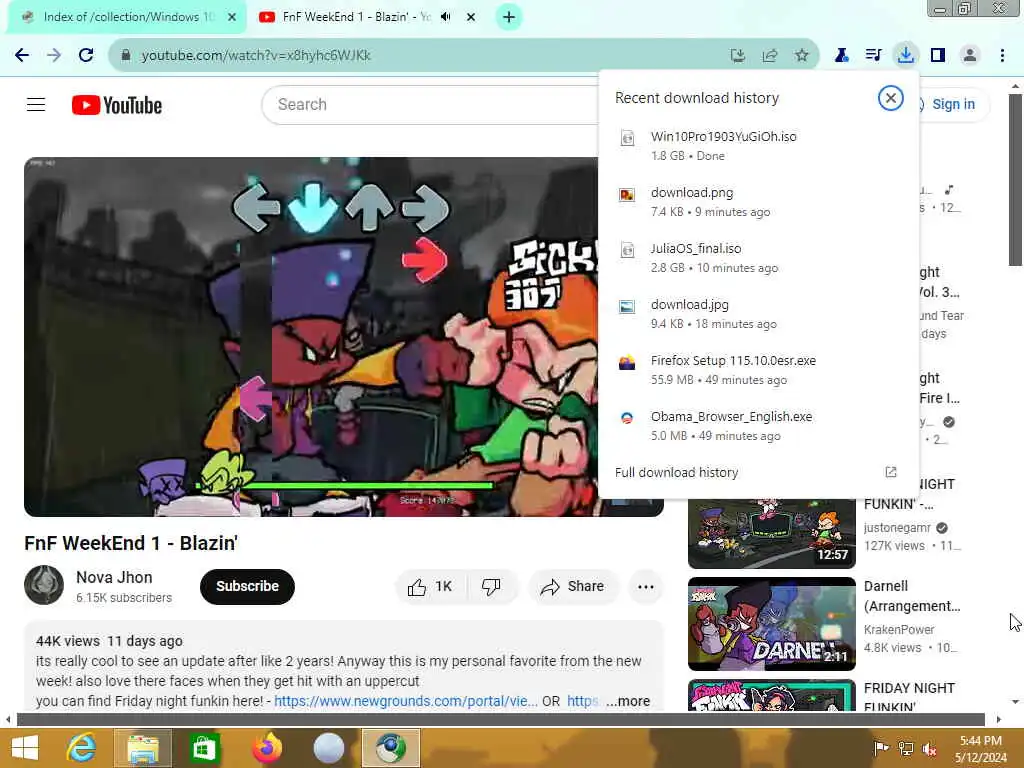Image resolution: width=1024 pixels, height=768 pixels.
Task: Open Nova Jhon channel avatar
Action: (44, 585)
